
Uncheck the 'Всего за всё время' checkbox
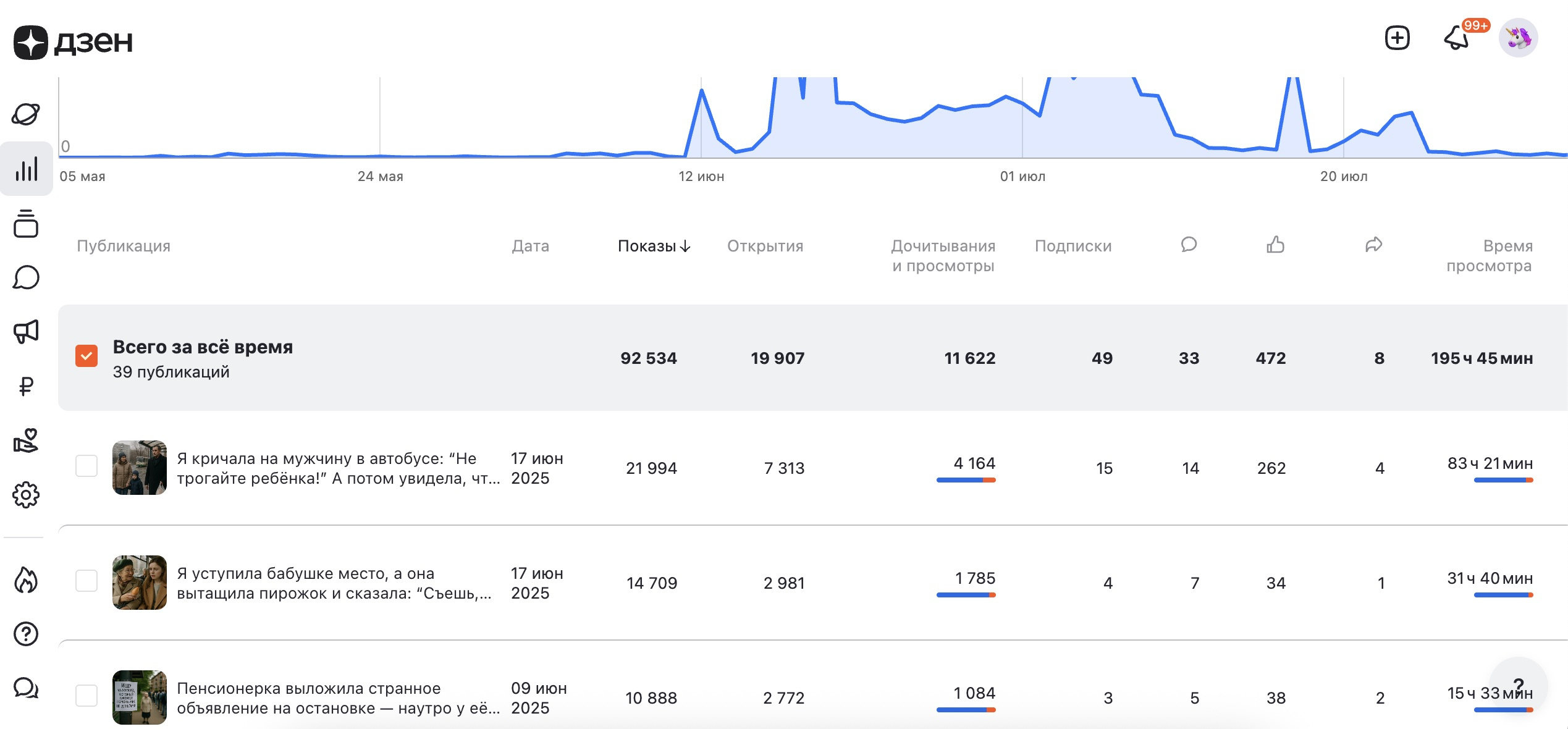[x=86, y=356]
